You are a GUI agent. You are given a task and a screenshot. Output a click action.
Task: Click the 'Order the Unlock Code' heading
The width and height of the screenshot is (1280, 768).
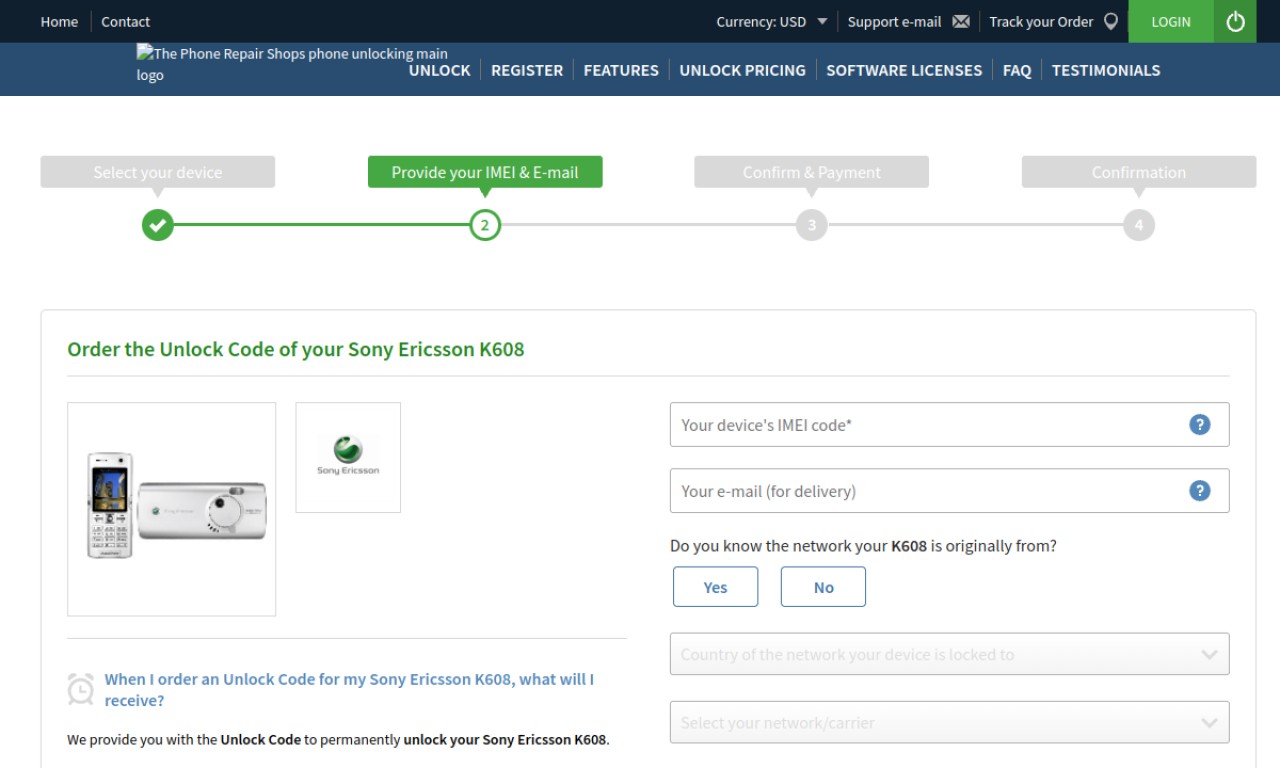pyautogui.click(x=296, y=350)
